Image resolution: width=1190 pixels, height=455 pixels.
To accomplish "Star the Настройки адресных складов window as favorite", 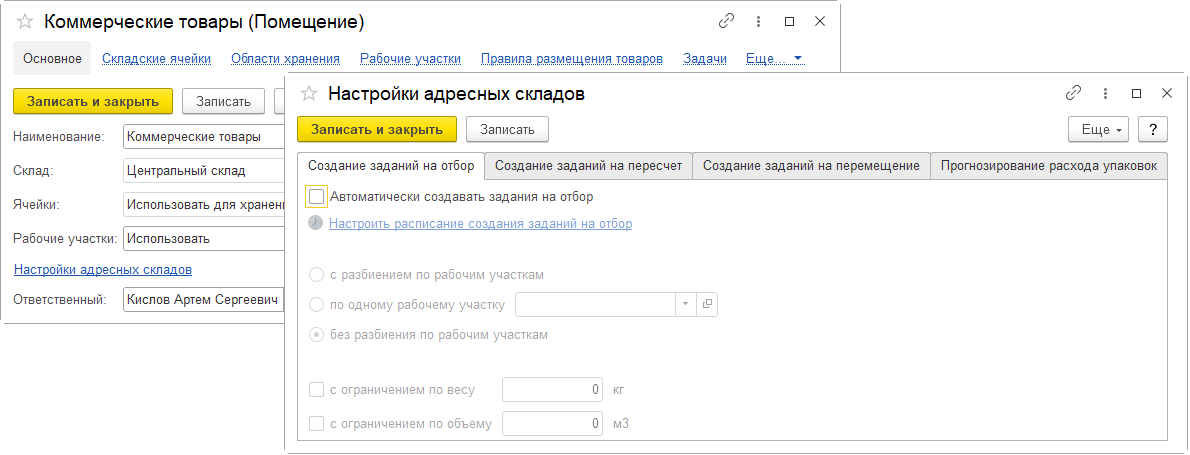I will 309,94.
